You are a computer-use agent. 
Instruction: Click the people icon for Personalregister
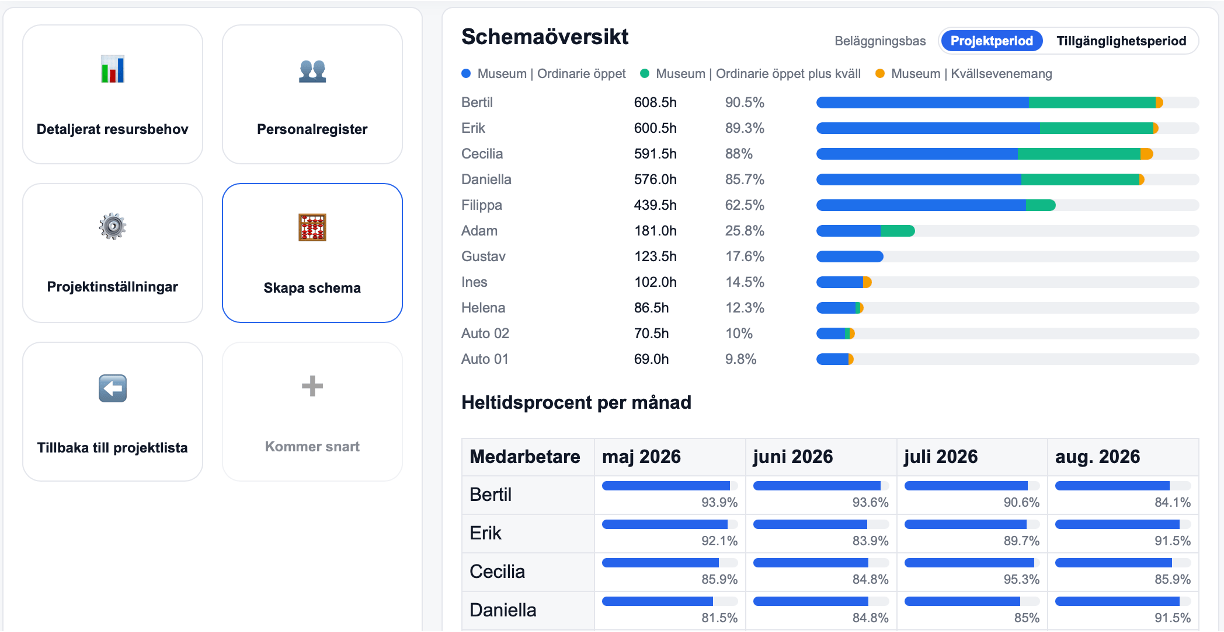pyautogui.click(x=312, y=70)
